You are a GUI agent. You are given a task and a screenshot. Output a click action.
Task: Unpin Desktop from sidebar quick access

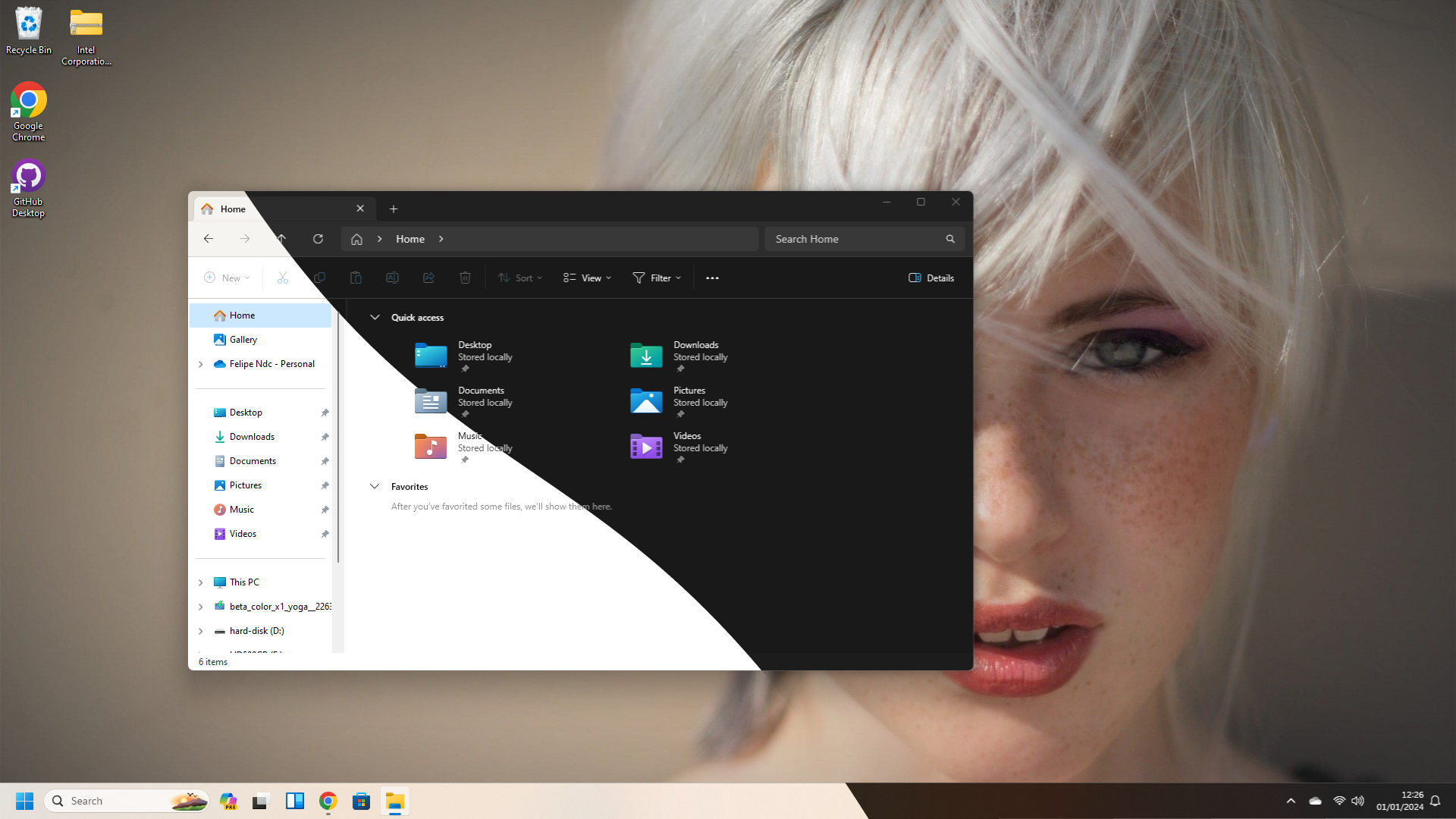(x=325, y=413)
